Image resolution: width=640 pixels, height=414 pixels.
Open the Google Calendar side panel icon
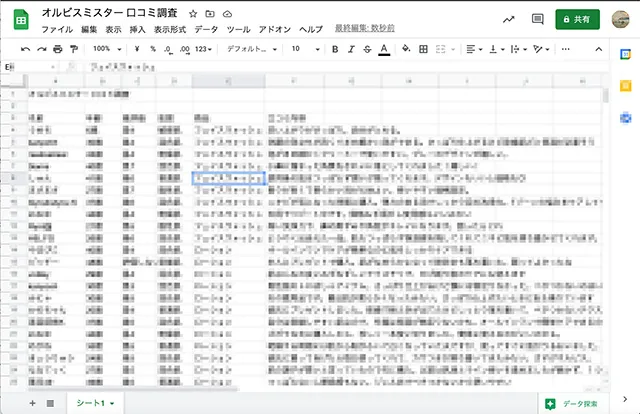pyautogui.click(x=625, y=54)
